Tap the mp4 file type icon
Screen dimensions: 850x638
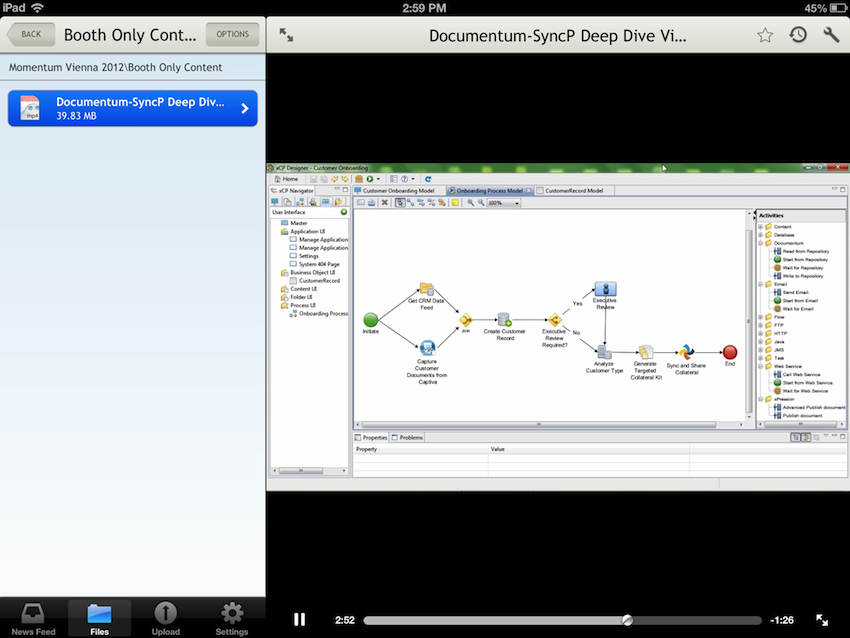tap(30, 108)
